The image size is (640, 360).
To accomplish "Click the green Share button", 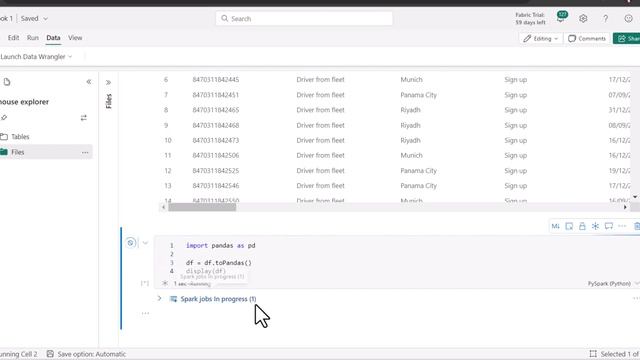I will pos(627,38).
